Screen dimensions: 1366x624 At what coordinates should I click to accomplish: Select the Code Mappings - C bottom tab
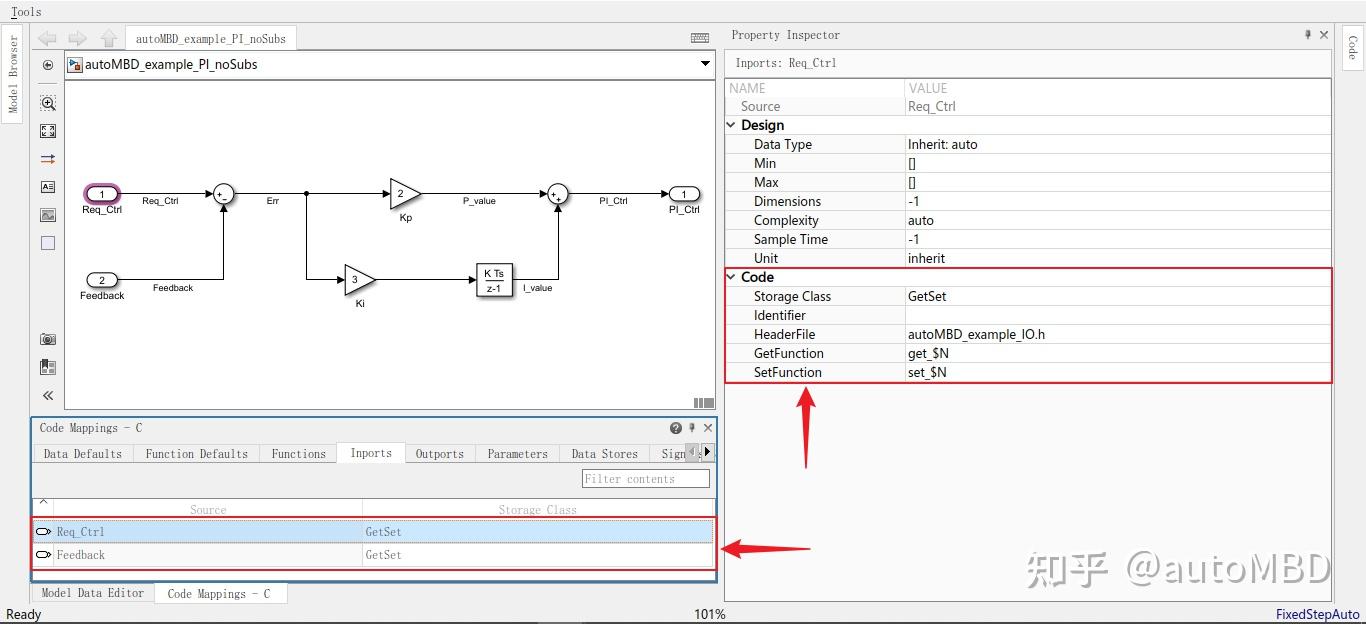(x=219, y=593)
